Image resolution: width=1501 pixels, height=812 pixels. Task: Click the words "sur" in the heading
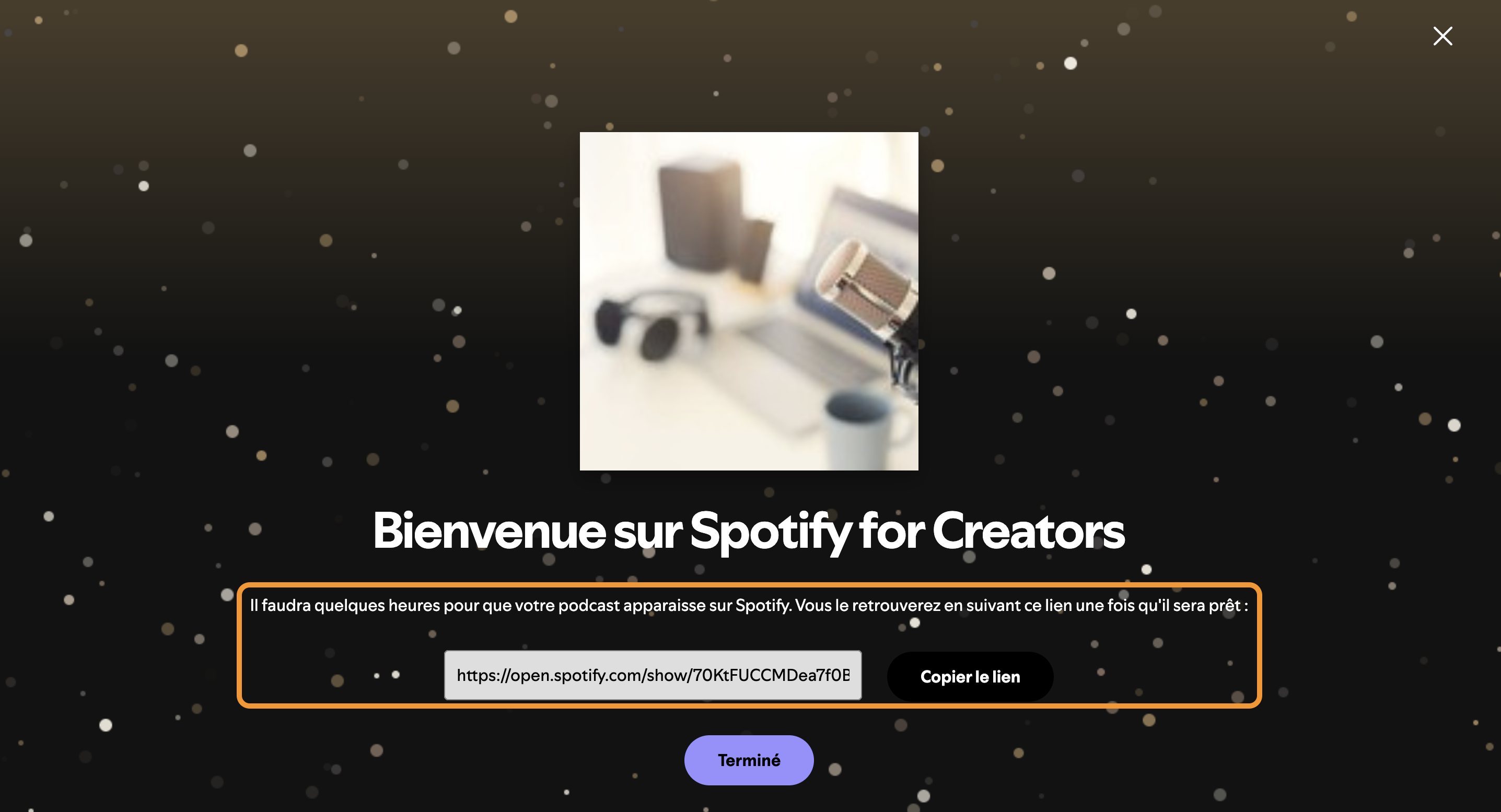(647, 533)
